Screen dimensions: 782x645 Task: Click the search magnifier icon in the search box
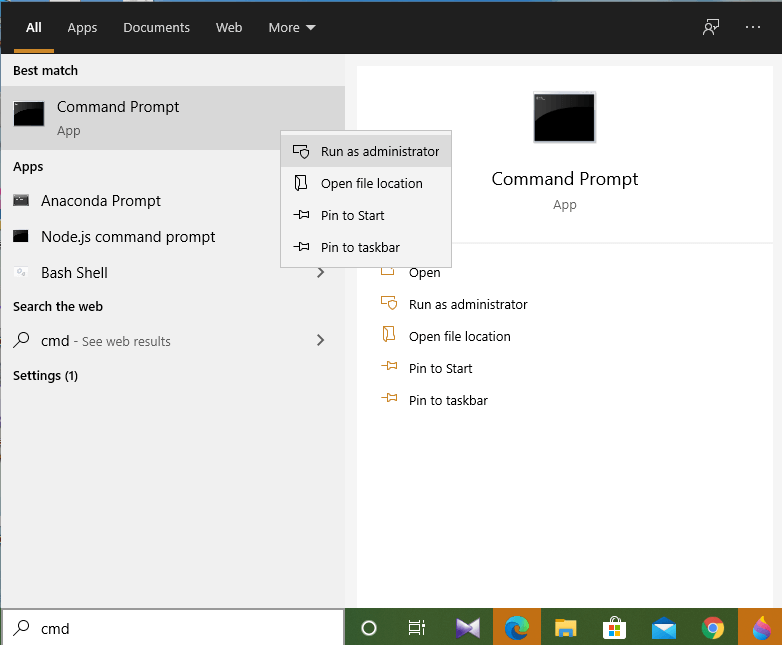point(21,628)
